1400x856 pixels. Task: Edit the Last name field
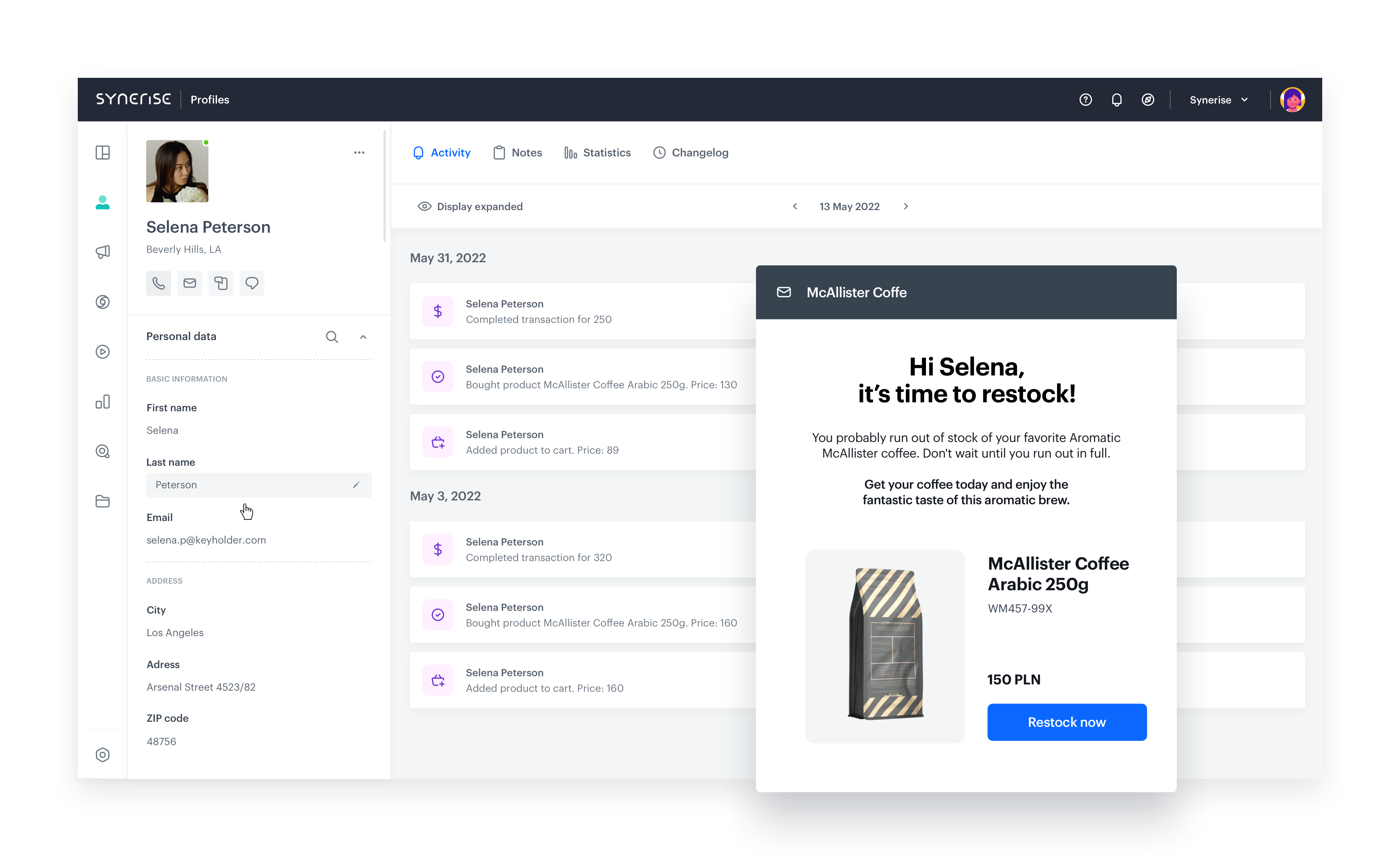coord(357,485)
